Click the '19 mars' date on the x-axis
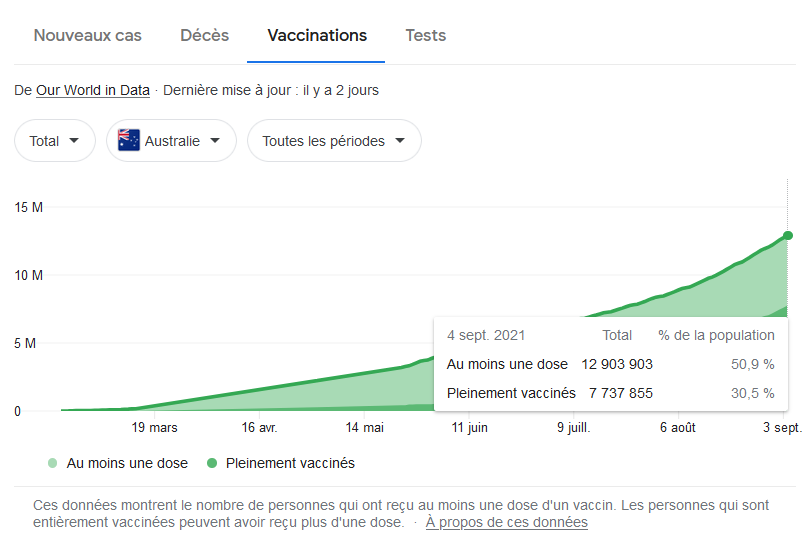 [x=155, y=427]
